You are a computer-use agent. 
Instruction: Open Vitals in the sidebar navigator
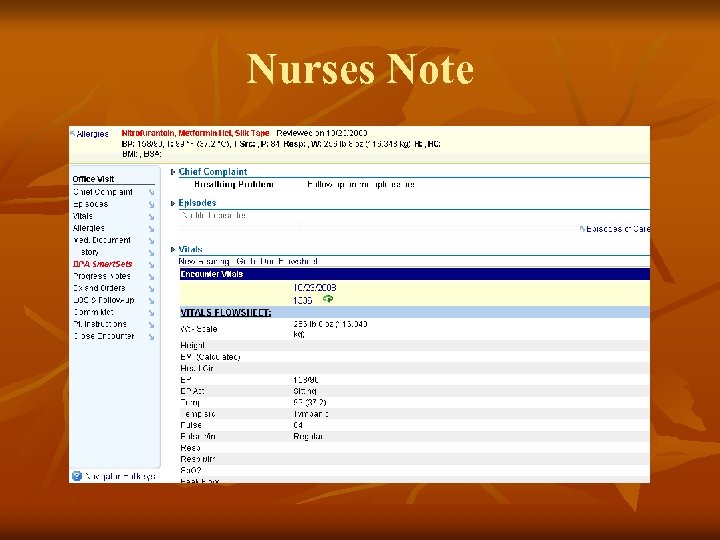click(83, 216)
